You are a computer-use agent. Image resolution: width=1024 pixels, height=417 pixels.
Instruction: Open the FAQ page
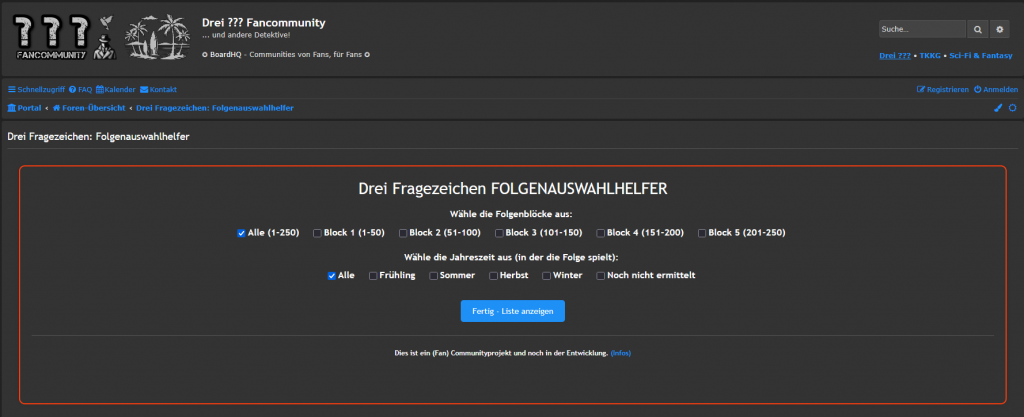pyautogui.click(x=80, y=89)
